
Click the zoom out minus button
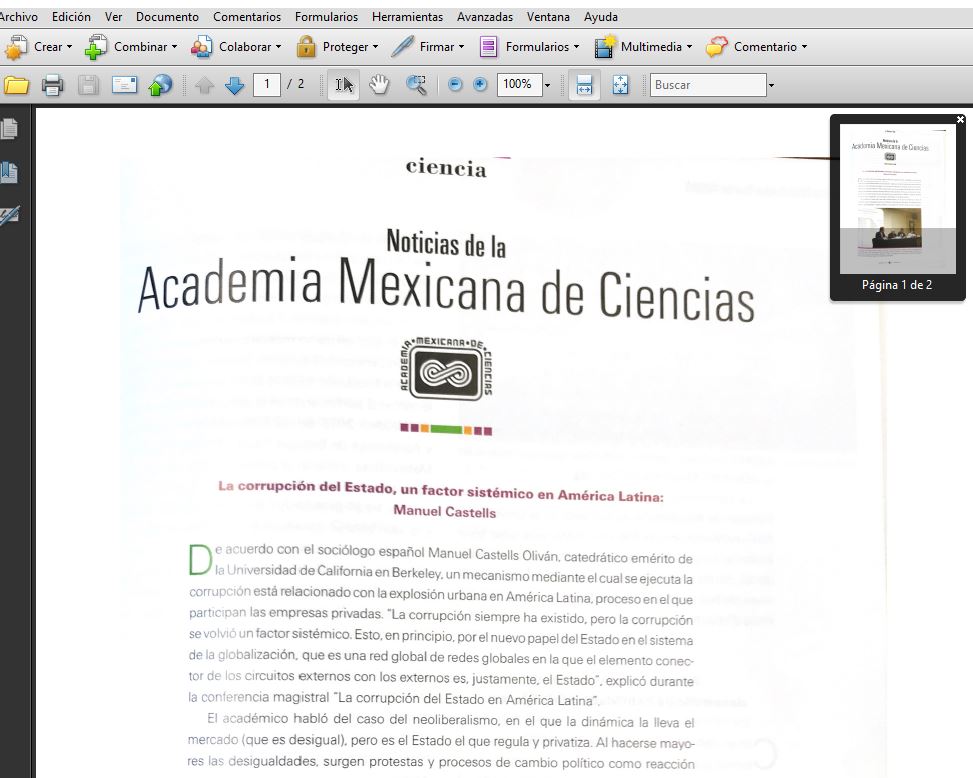pos(455,84)
